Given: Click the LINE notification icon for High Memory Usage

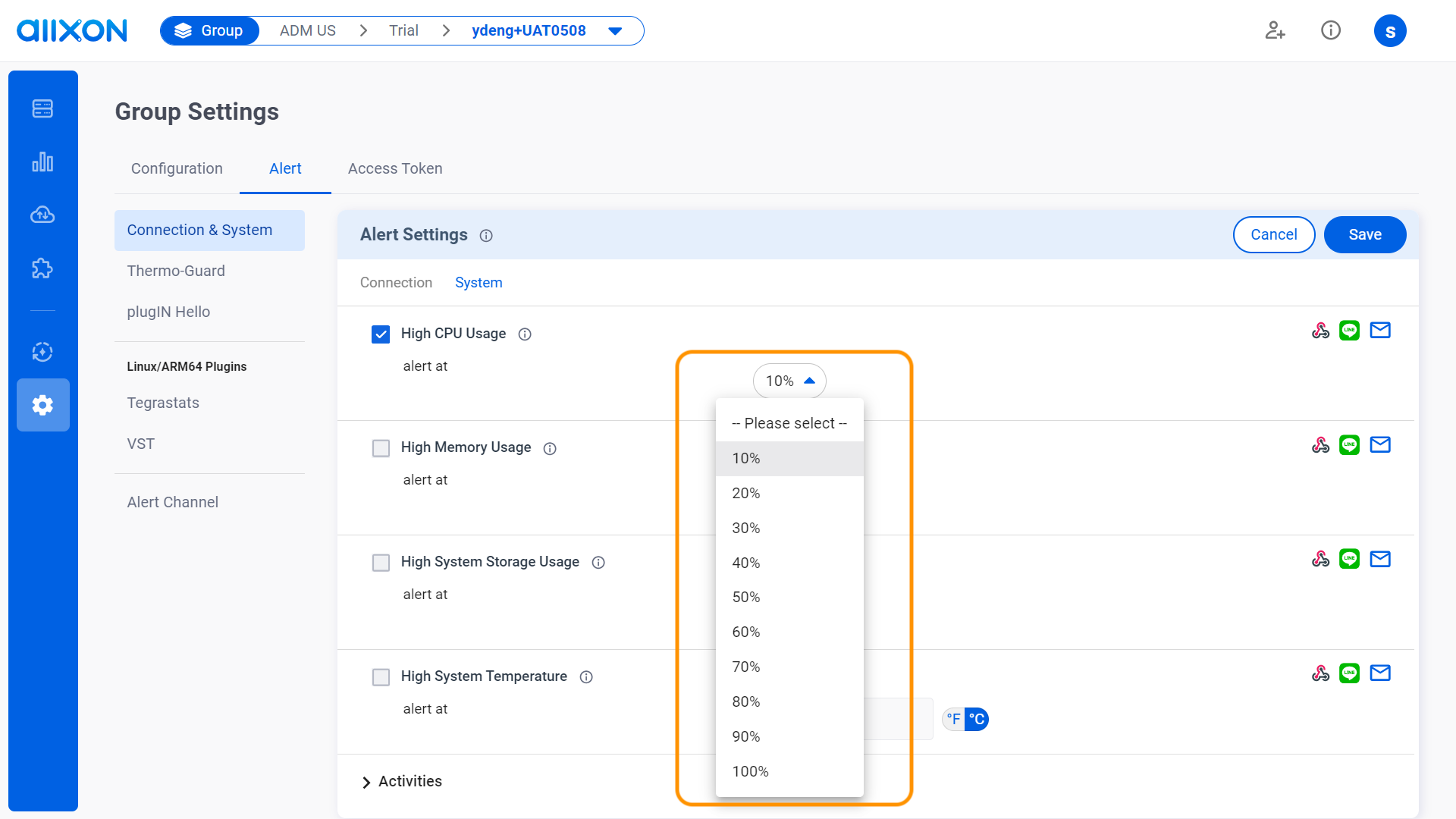Looking at the screenshot, I should coord(1350,444).
